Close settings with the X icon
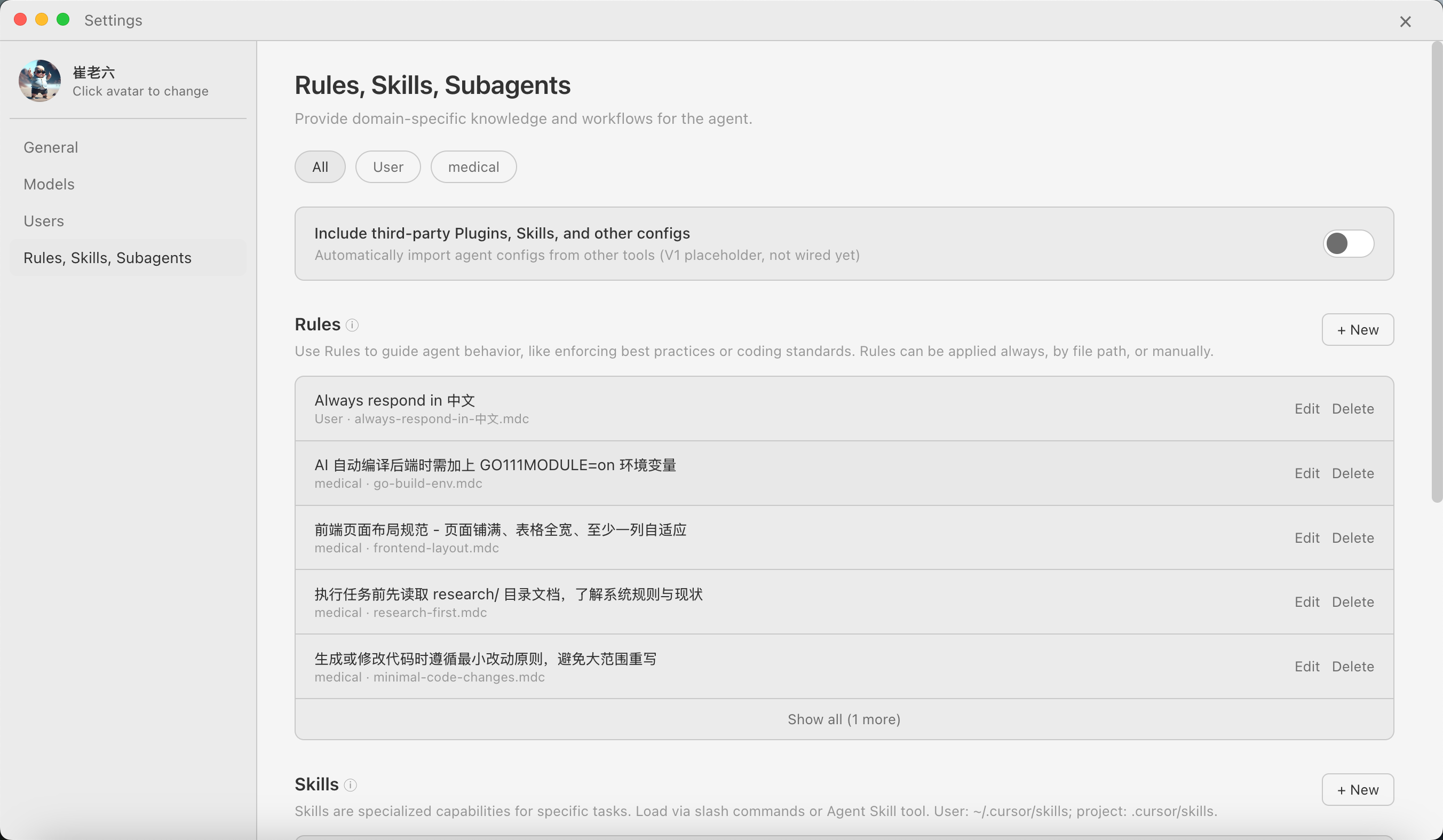The width and height of the screenshot is (1443, 840). [x=1405, y=22]
